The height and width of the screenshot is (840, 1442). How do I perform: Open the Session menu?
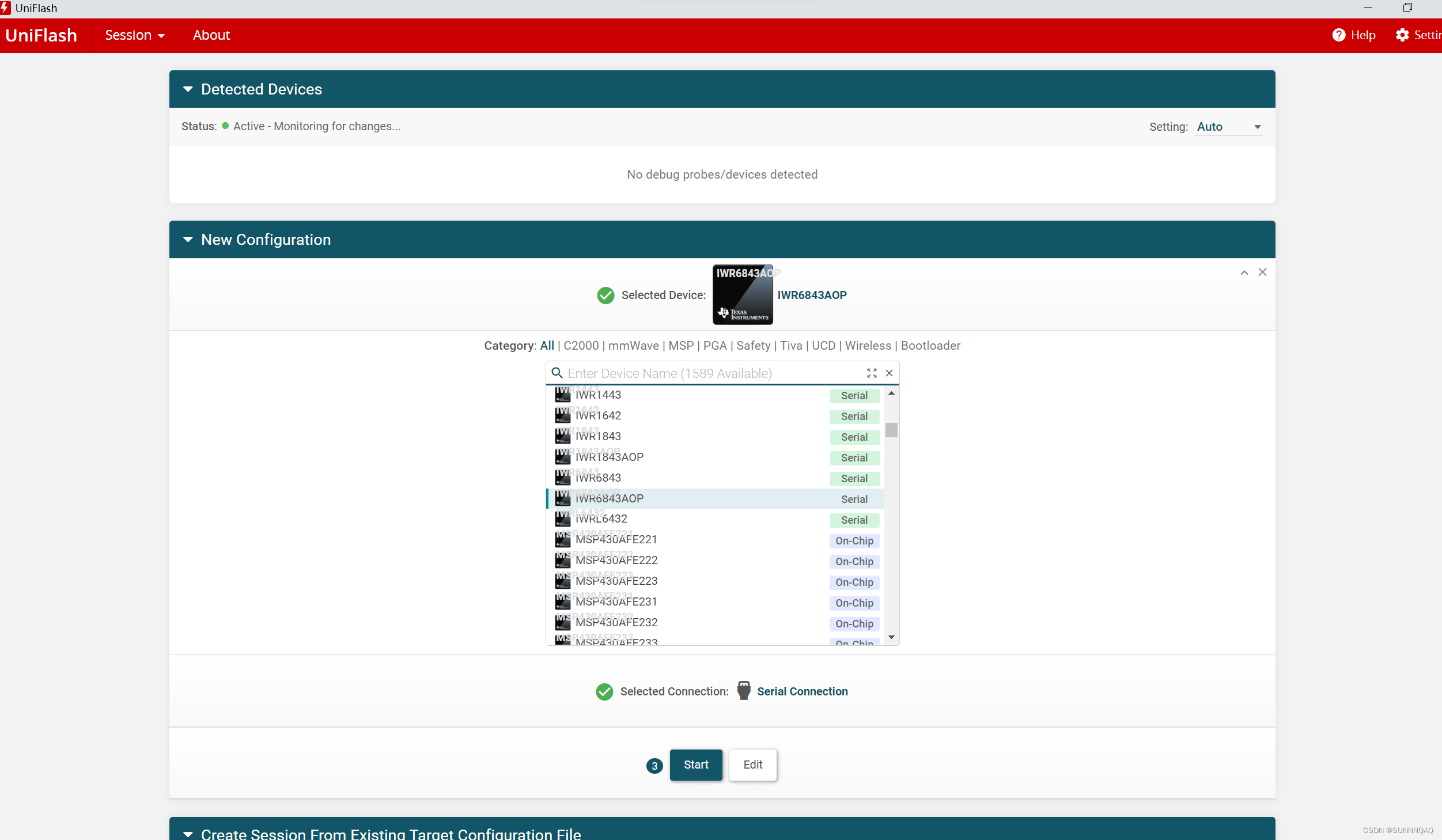[x=135, y=35]
